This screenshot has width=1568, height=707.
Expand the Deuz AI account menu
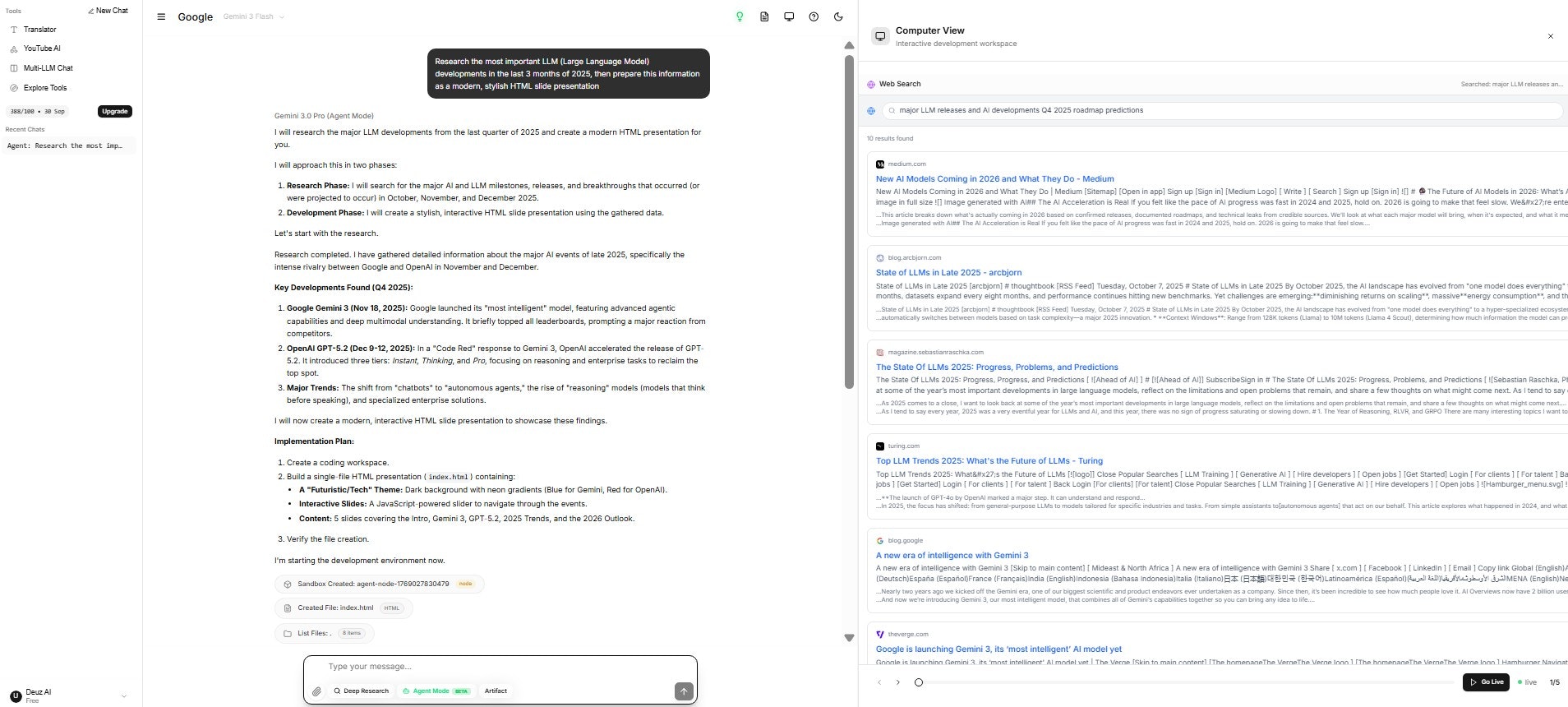click(123, 695)
